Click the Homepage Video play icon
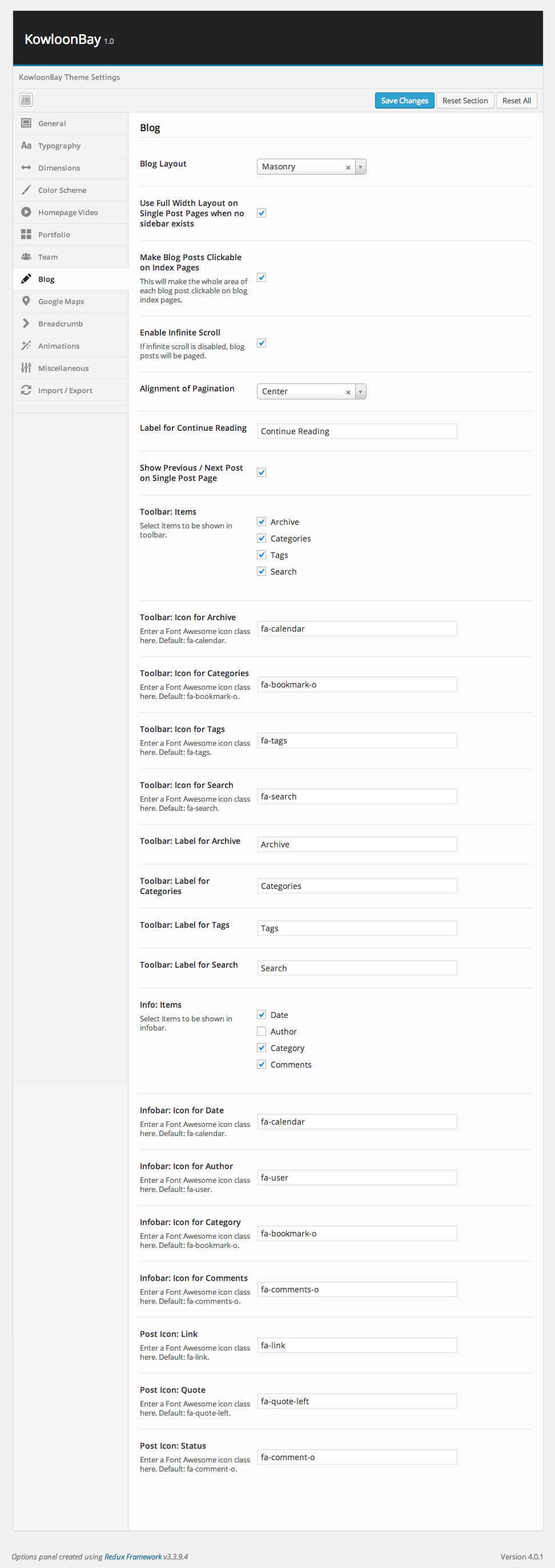The width and height of the screenshot is (555, 1568). 26,212
